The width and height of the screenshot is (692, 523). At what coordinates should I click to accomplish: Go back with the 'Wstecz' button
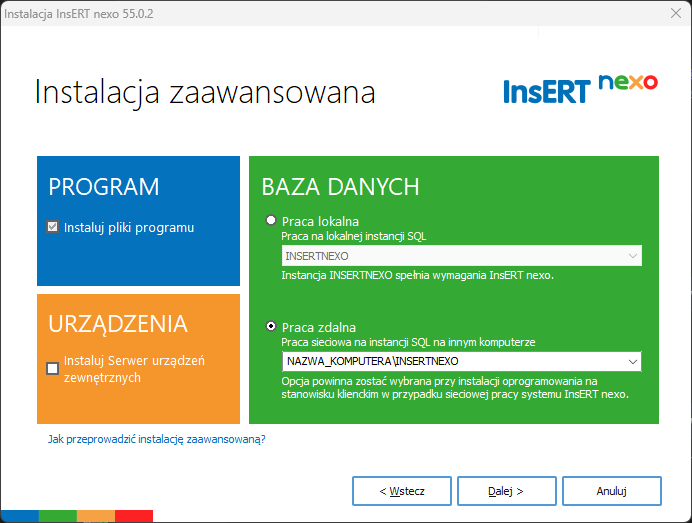(x=402, y=491)
